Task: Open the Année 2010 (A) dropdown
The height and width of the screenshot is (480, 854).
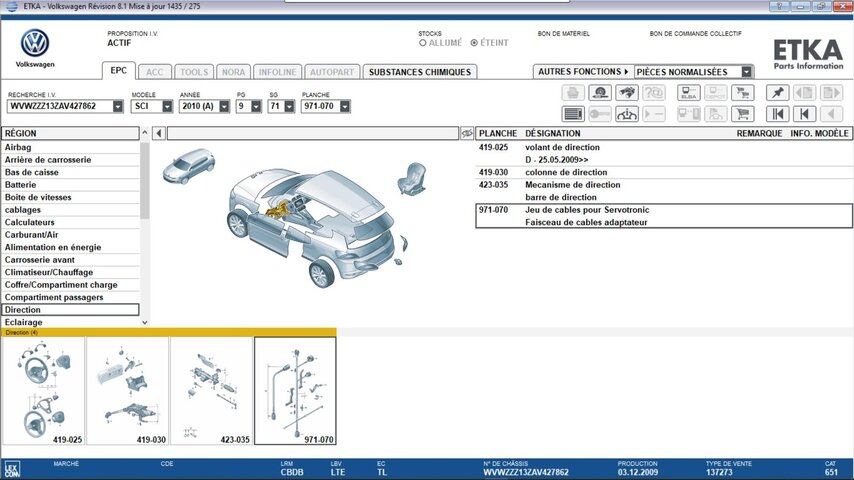Action: tap(224, 106)
